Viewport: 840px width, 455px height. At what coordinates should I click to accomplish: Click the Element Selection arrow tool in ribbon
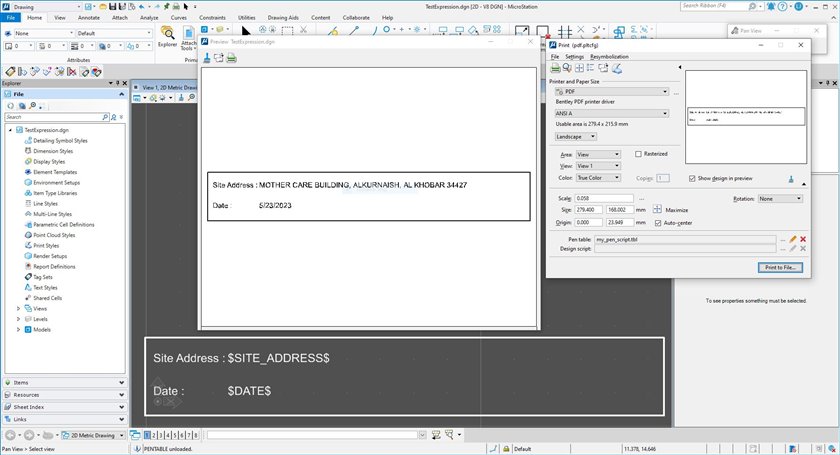pyautogui.click(x=246, y=31)
